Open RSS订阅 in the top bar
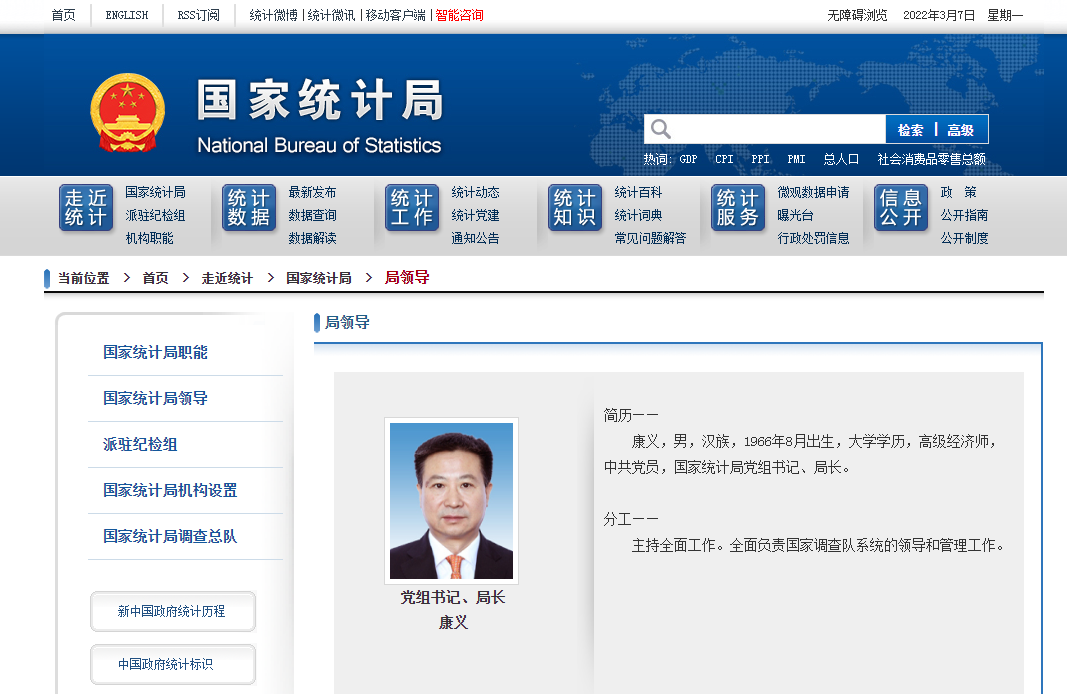This screenshot has width=1067, height=694. [x=198, y=15]
